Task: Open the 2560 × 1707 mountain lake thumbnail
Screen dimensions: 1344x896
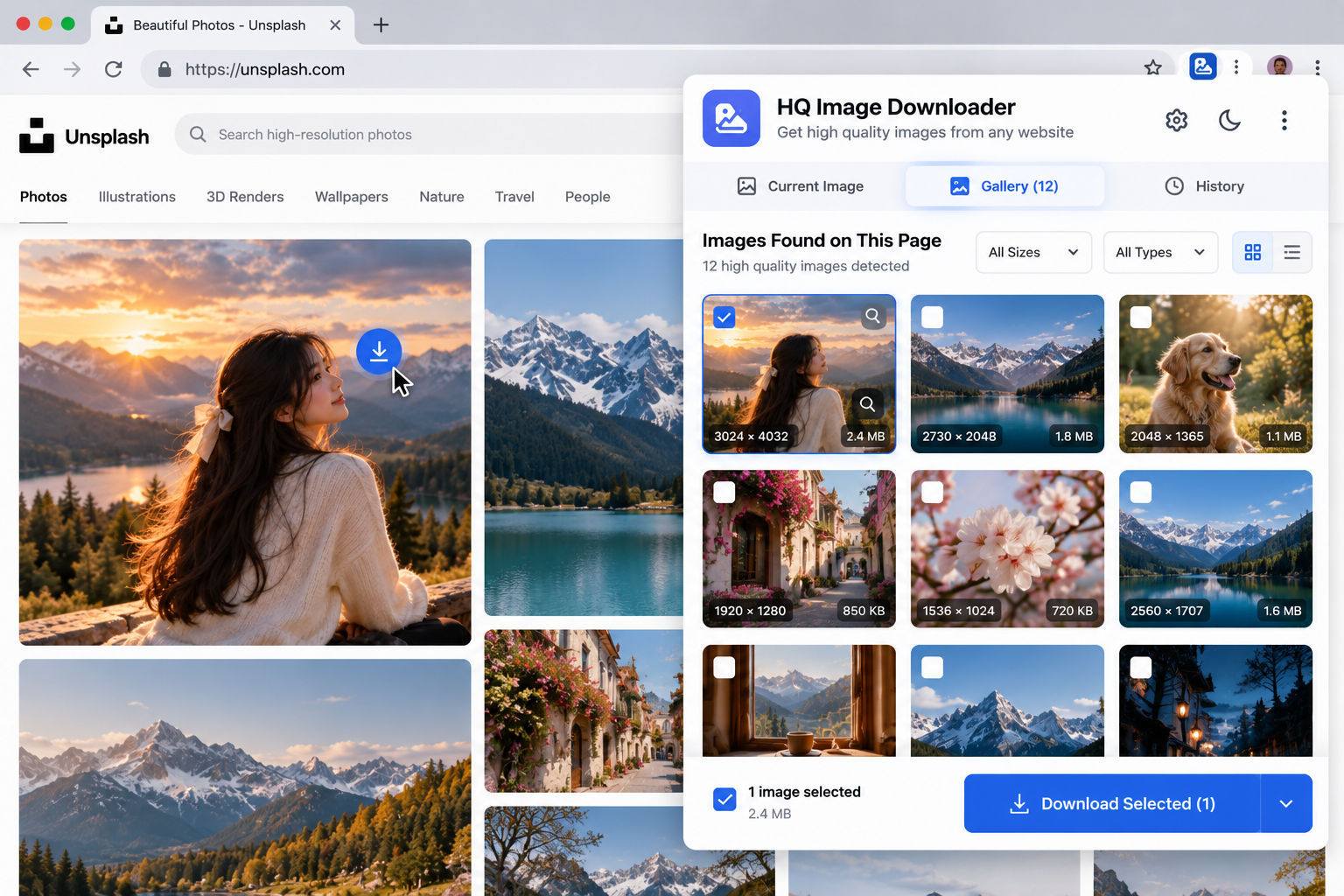Action: [x=1215, y=549]
